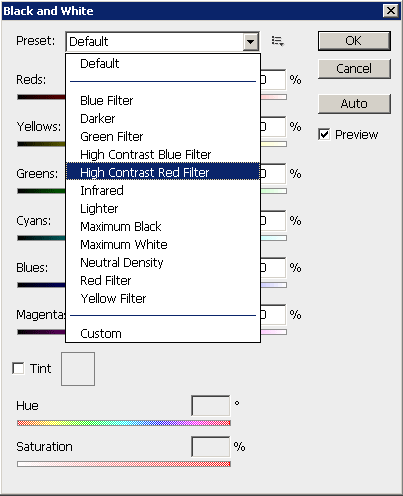Click the Yellows percent input field
Screen dimensions: 403x496
tap(273, 127)
